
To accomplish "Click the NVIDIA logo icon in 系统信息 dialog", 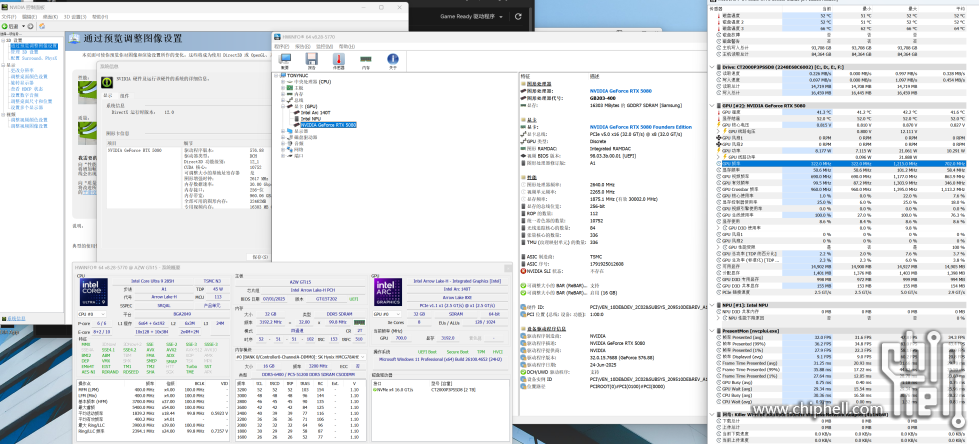I will (106, 80).
